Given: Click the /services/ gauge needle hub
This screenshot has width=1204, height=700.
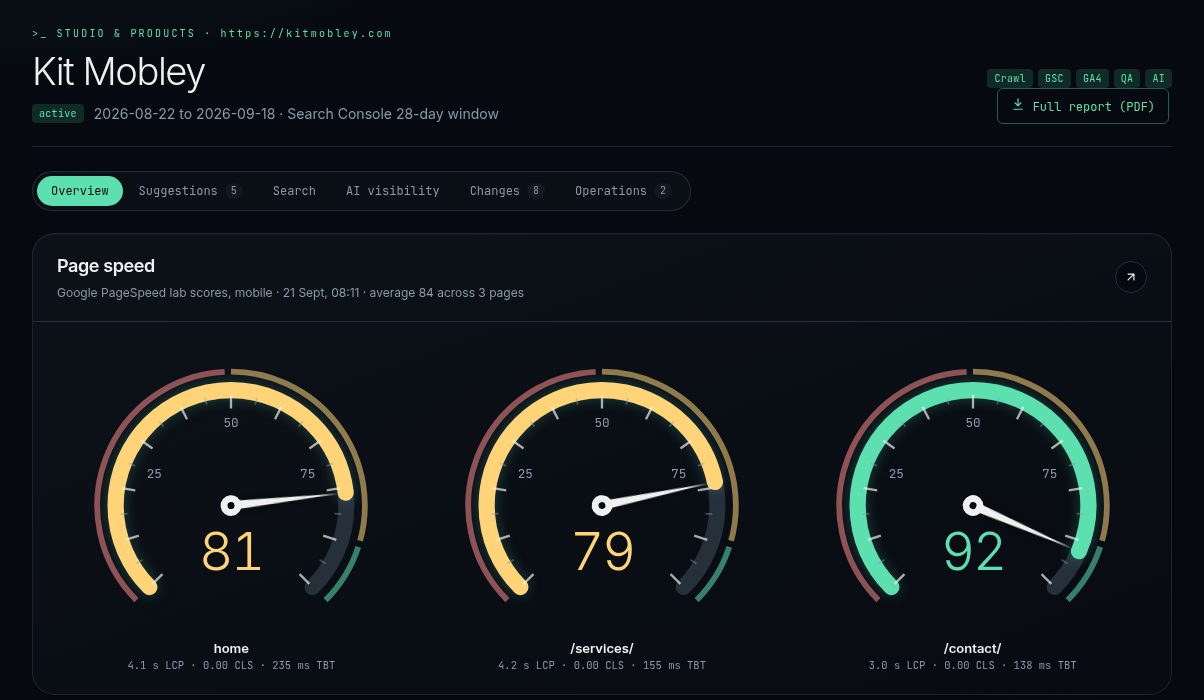Looking at the screenshot, I should [602, 505].
